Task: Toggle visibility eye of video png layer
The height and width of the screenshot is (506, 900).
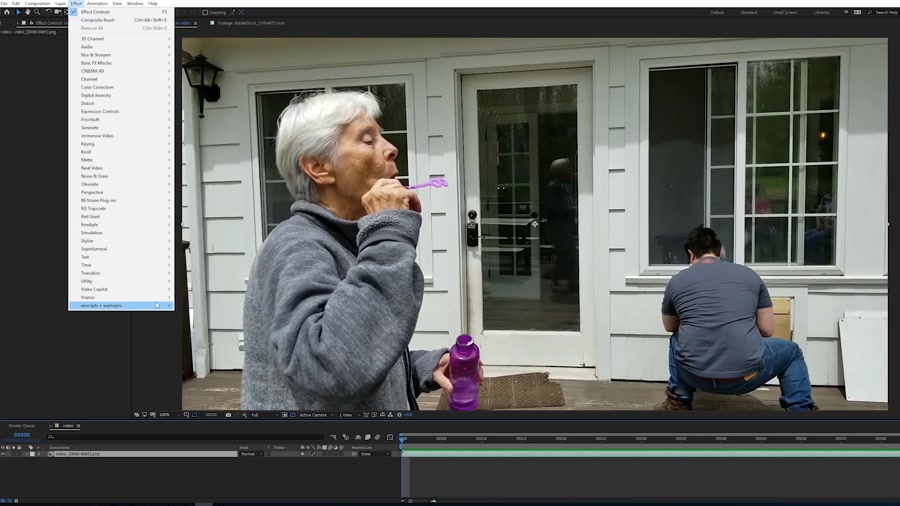Action: [3, 454]
